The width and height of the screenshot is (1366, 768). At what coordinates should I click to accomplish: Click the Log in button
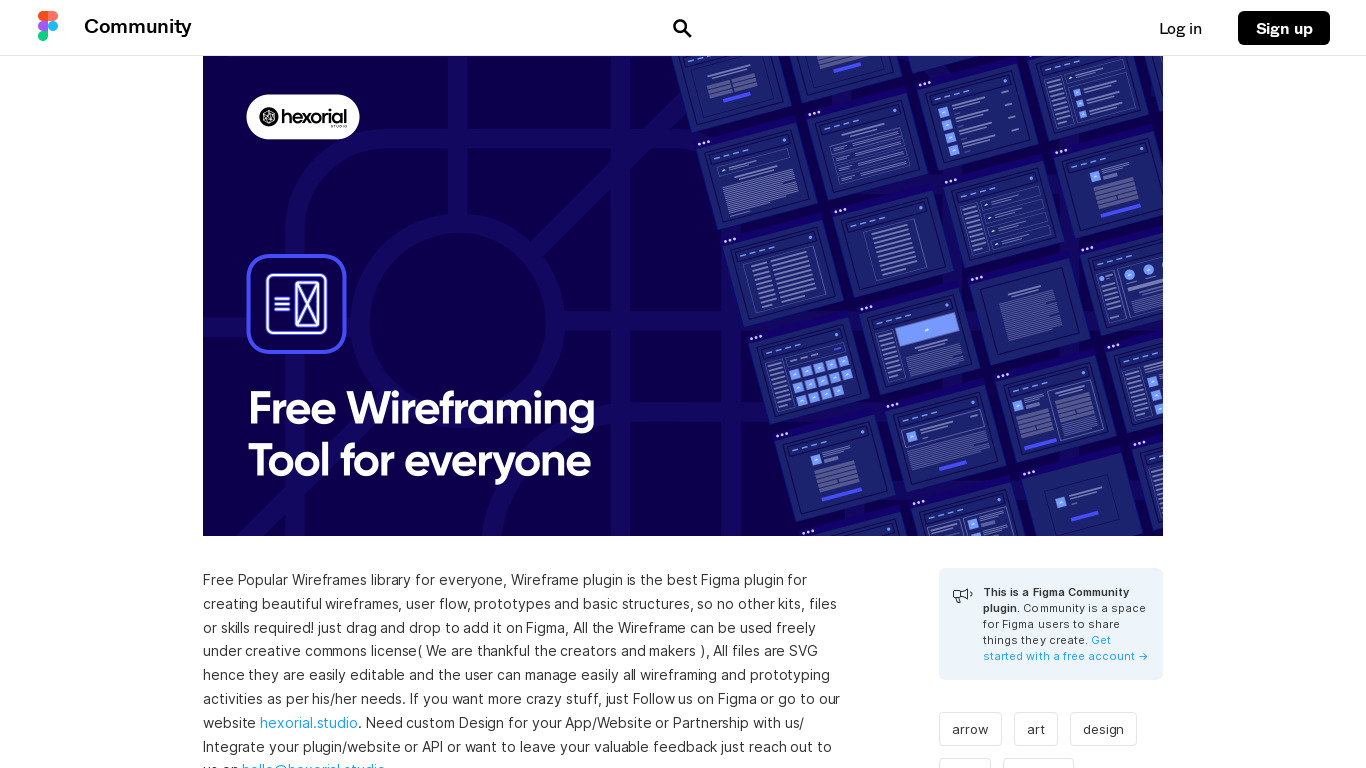1180,28
